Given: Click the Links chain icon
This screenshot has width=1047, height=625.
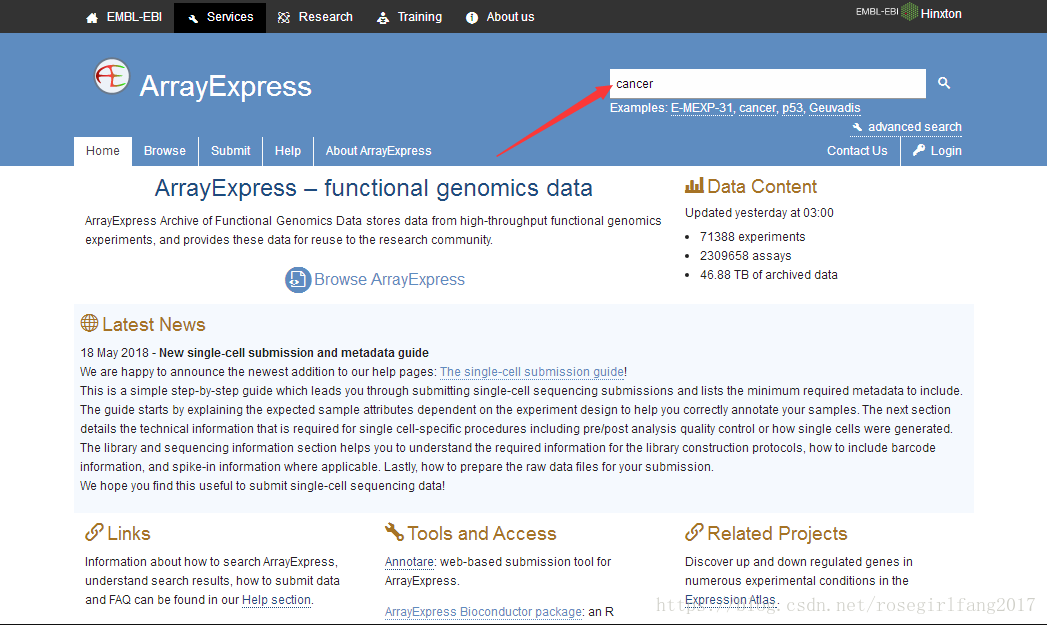Looking at the screenshot, I should pos(94,532).
